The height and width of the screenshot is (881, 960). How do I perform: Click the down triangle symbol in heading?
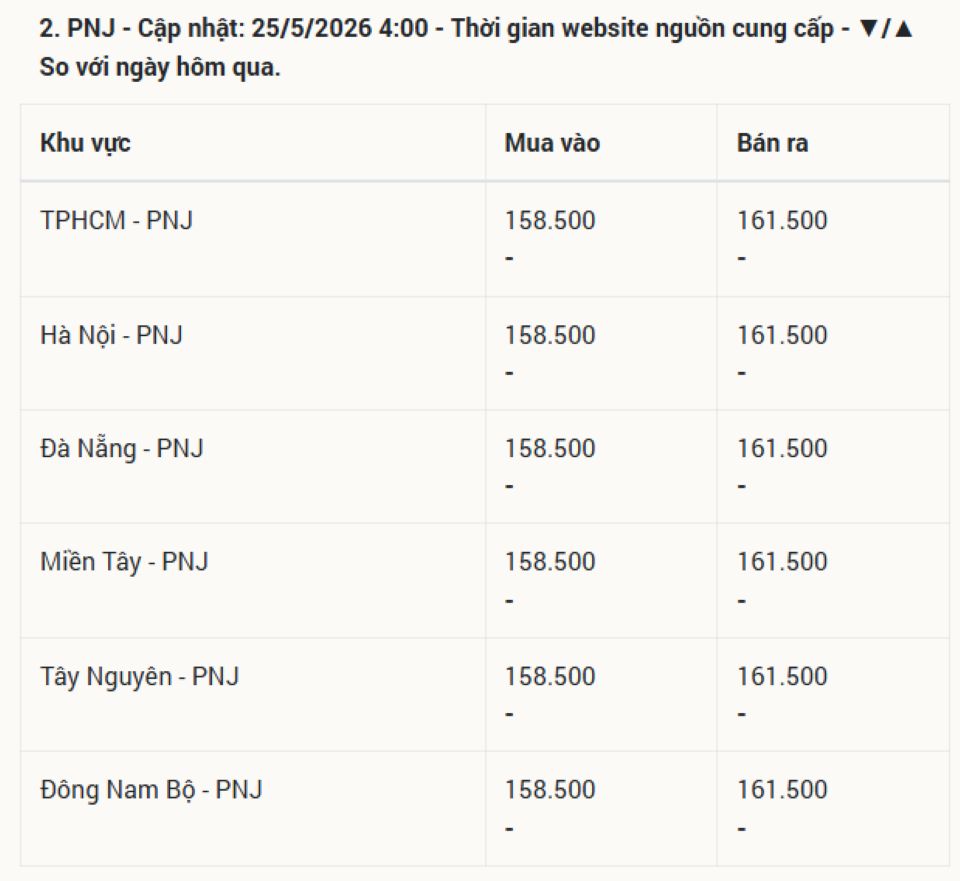coord(868,29)
